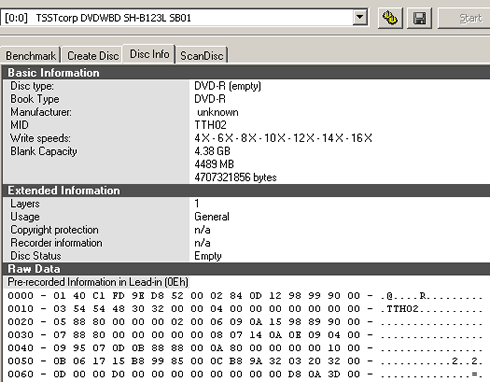490x382 pixels.
Task: Click the Raw Data section header
Action: pos(246,269)
